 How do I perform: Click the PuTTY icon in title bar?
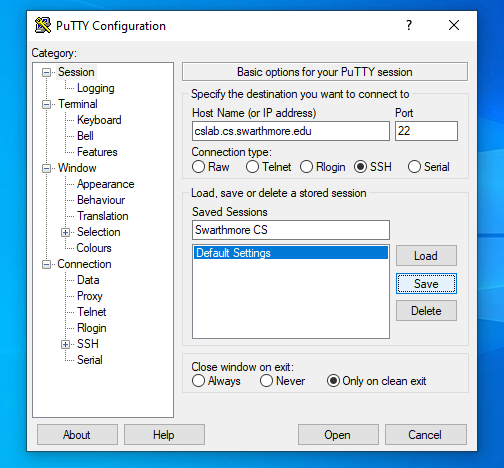(x=43, y=25)
